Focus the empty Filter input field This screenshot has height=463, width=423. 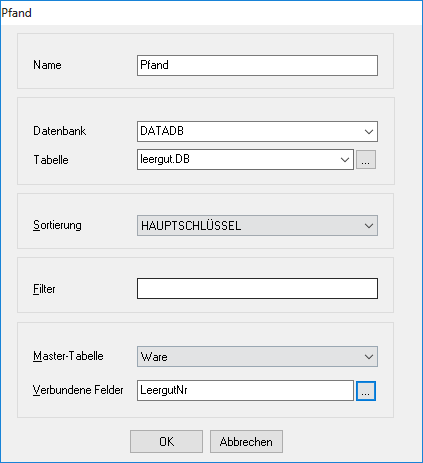click(257, 288)
